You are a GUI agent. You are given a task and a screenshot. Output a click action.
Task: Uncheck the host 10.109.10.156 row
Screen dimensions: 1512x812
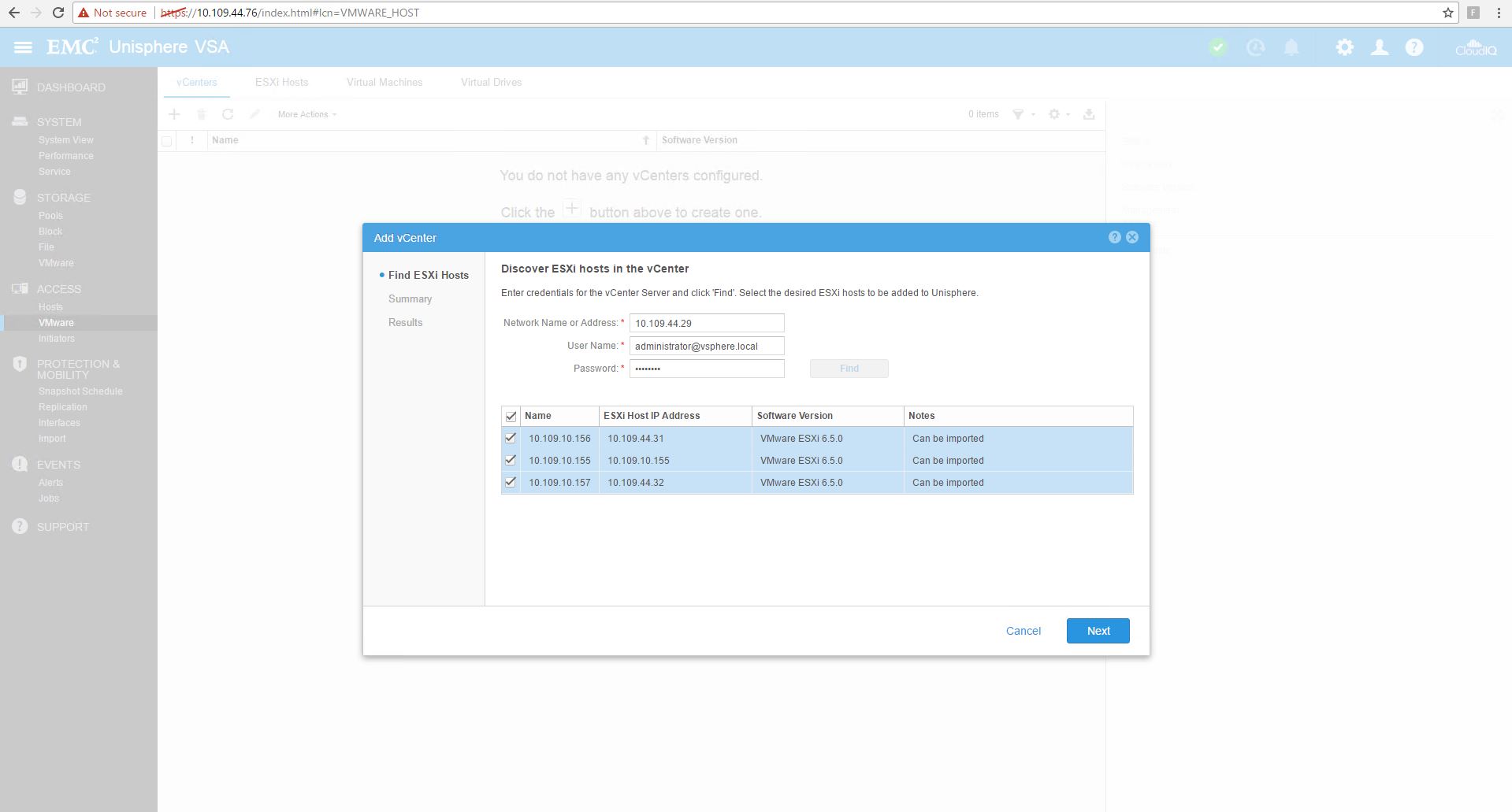pyautogui.click(x=511, y=438)
